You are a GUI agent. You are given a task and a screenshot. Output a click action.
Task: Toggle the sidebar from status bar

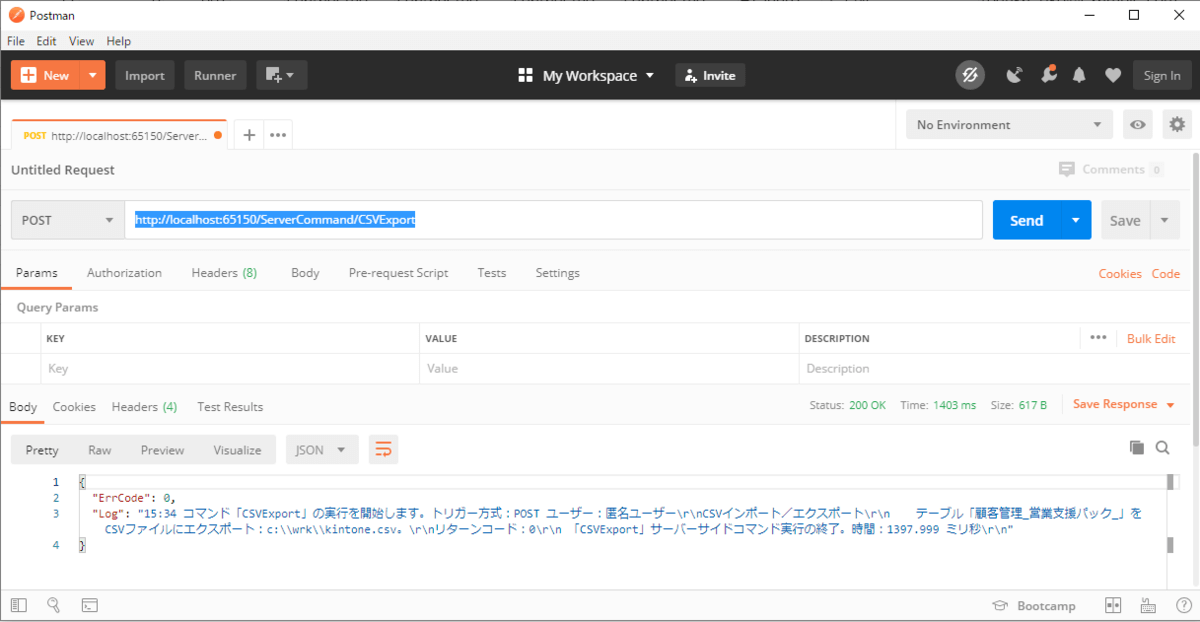pyautogui.click(x=19, y=605)
